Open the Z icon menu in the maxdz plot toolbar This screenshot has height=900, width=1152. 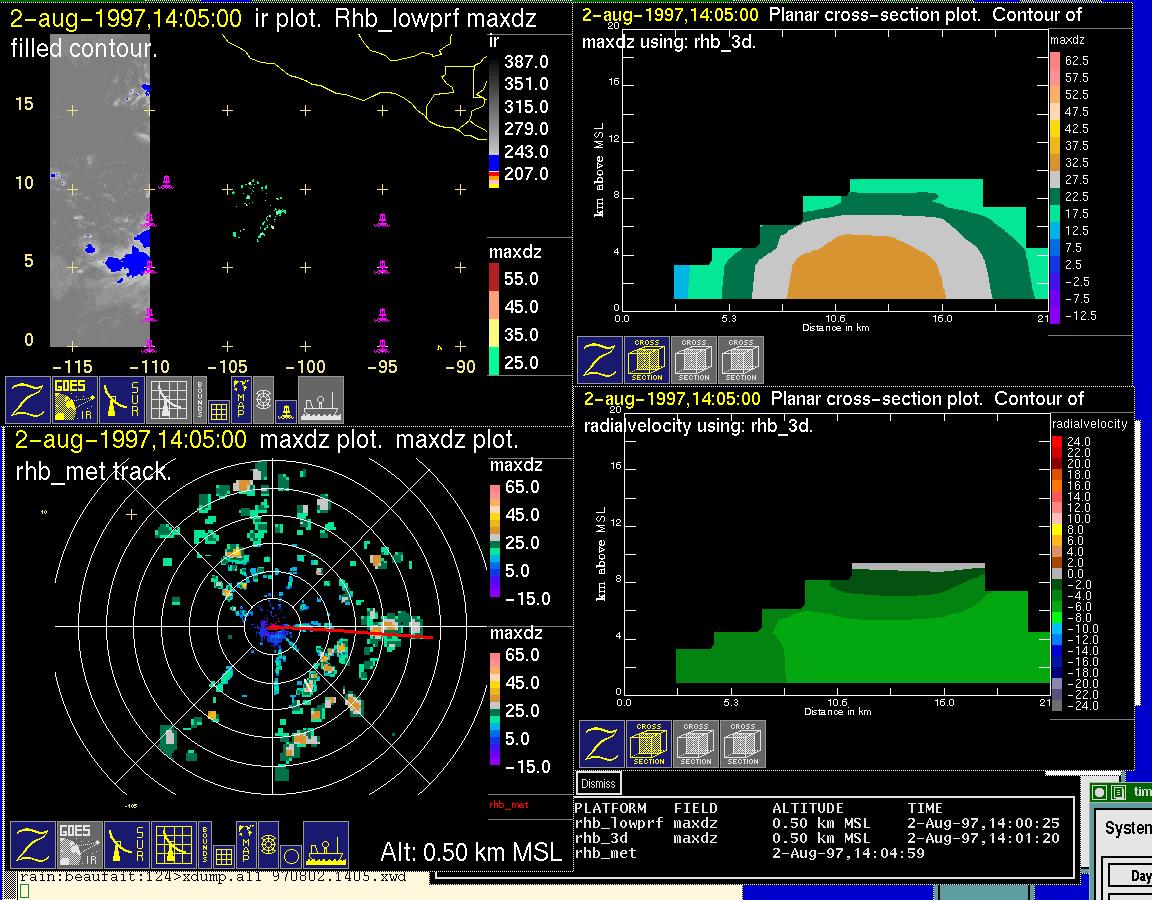pyautogui.click(x=33, y=845)
